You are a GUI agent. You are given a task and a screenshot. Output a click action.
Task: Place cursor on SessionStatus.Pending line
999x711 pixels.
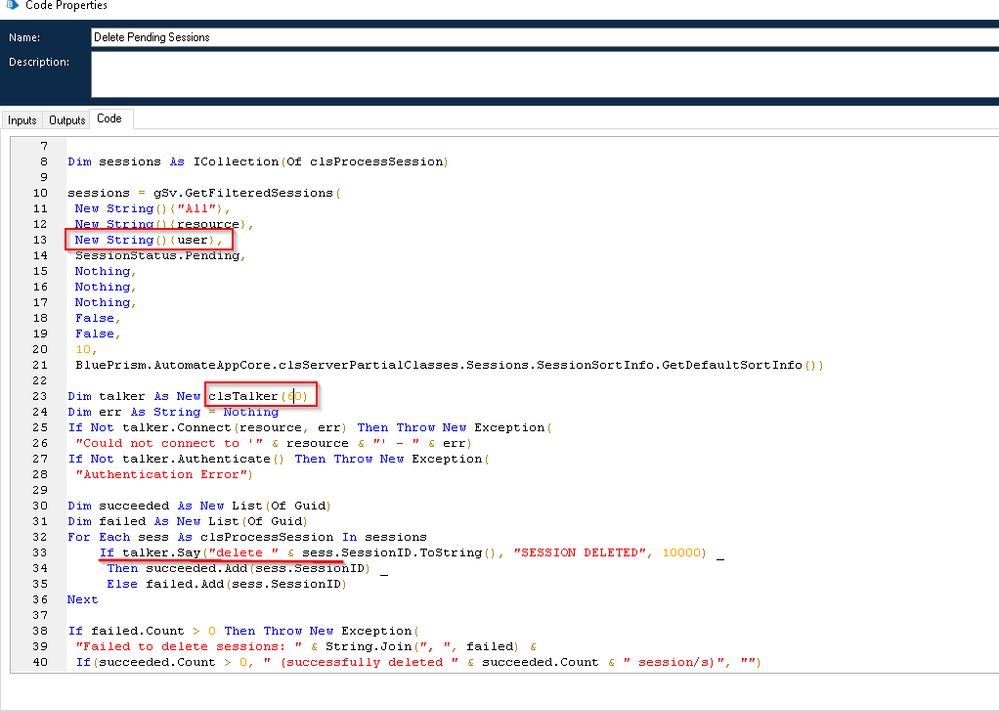tap(160, 256)
